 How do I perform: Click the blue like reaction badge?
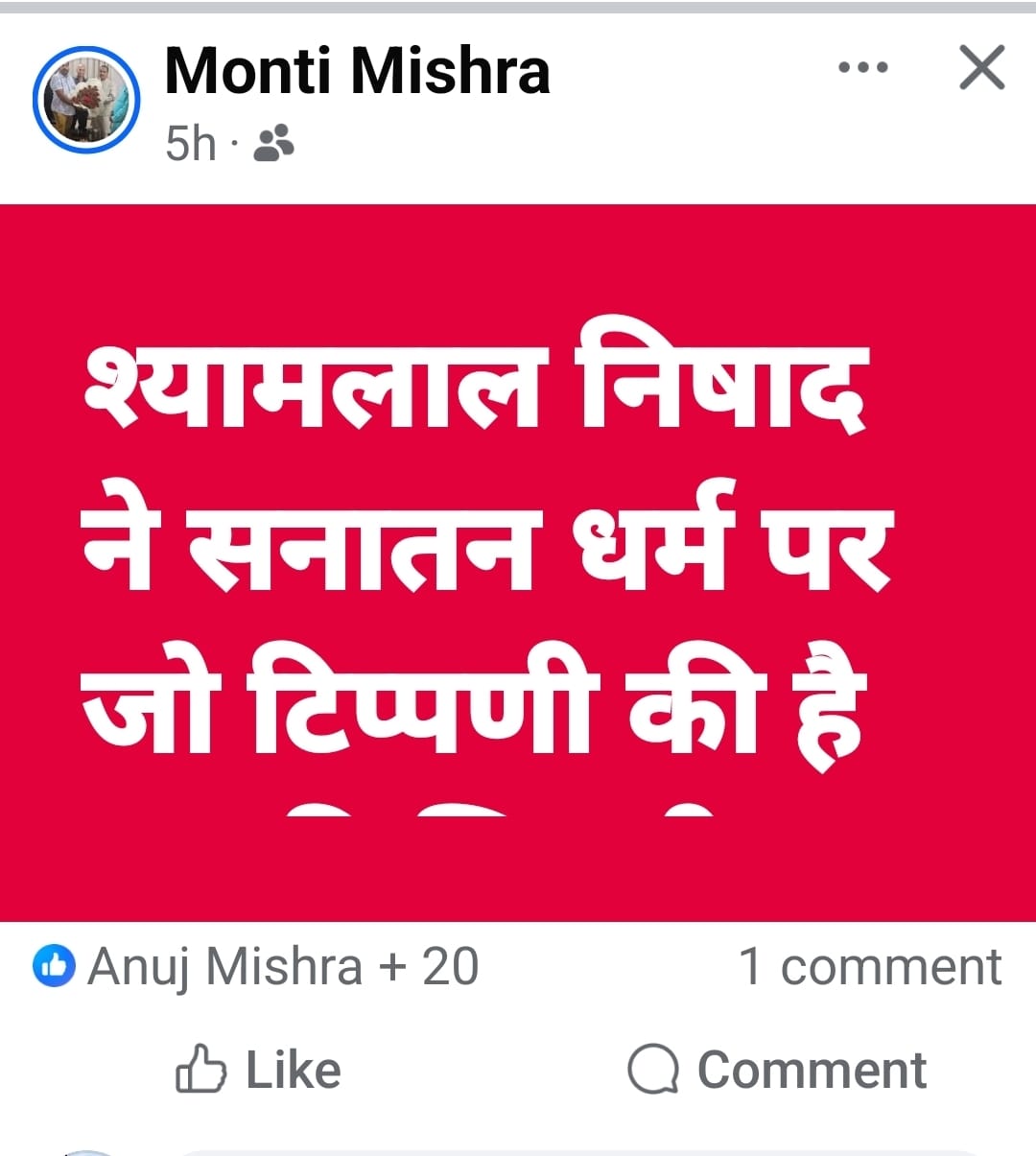pos(54,966)
